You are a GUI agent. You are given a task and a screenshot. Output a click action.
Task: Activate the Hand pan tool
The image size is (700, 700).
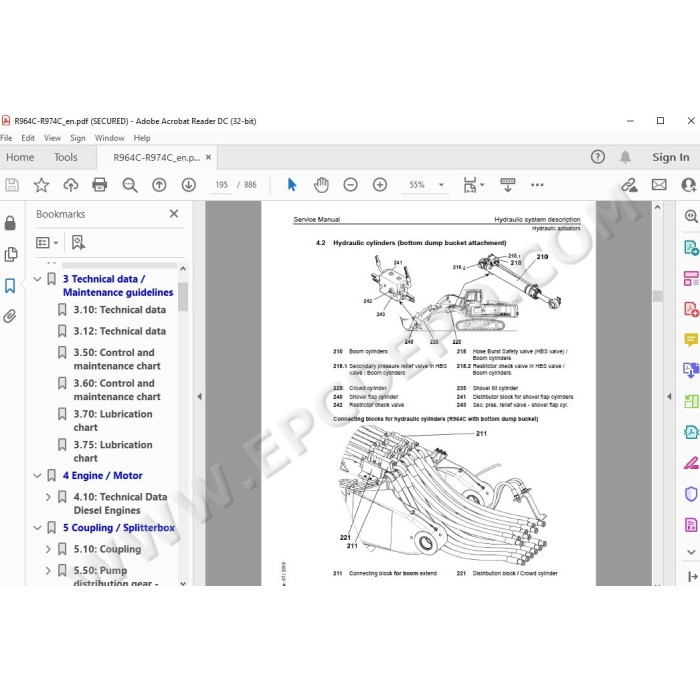(x=321, y=184)
